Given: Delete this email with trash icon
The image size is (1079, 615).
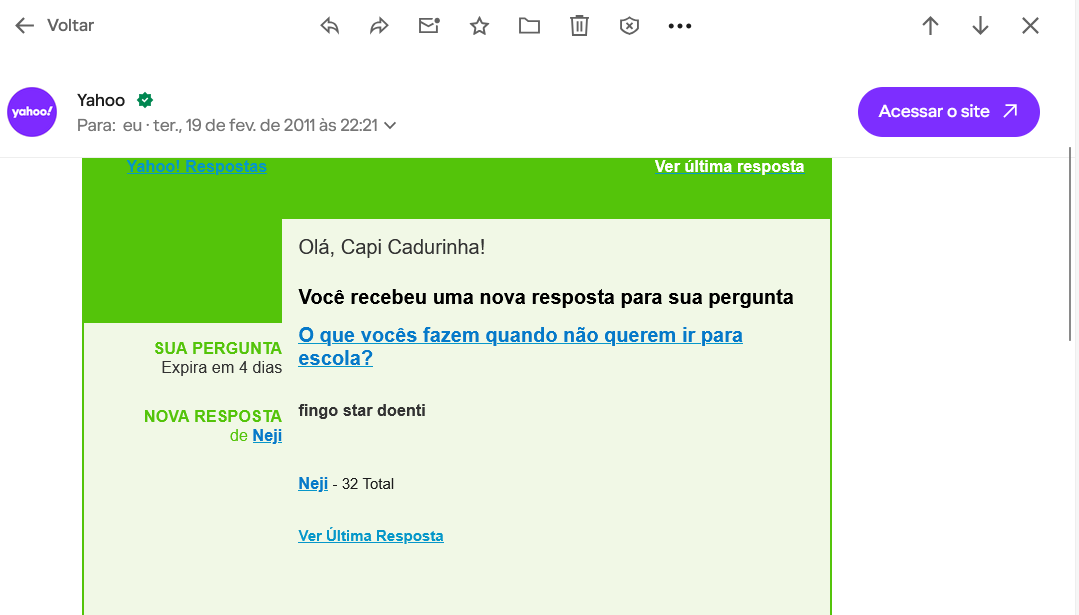Looking at the screenshot, I should coord(579,26).
